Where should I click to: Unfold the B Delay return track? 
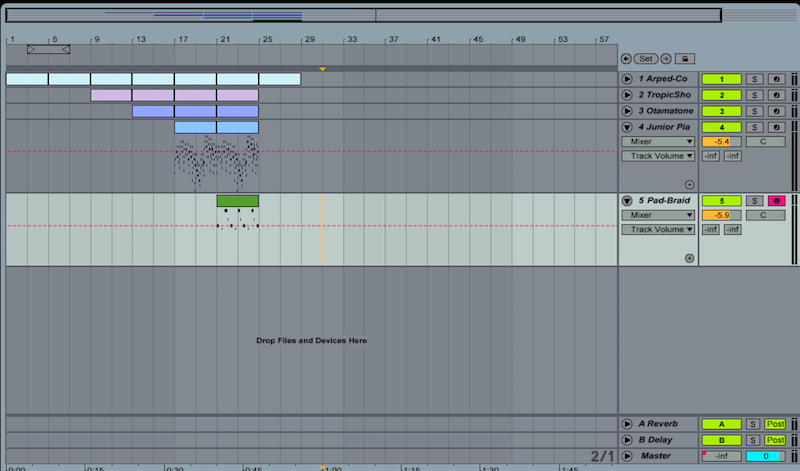click(627, 440)
